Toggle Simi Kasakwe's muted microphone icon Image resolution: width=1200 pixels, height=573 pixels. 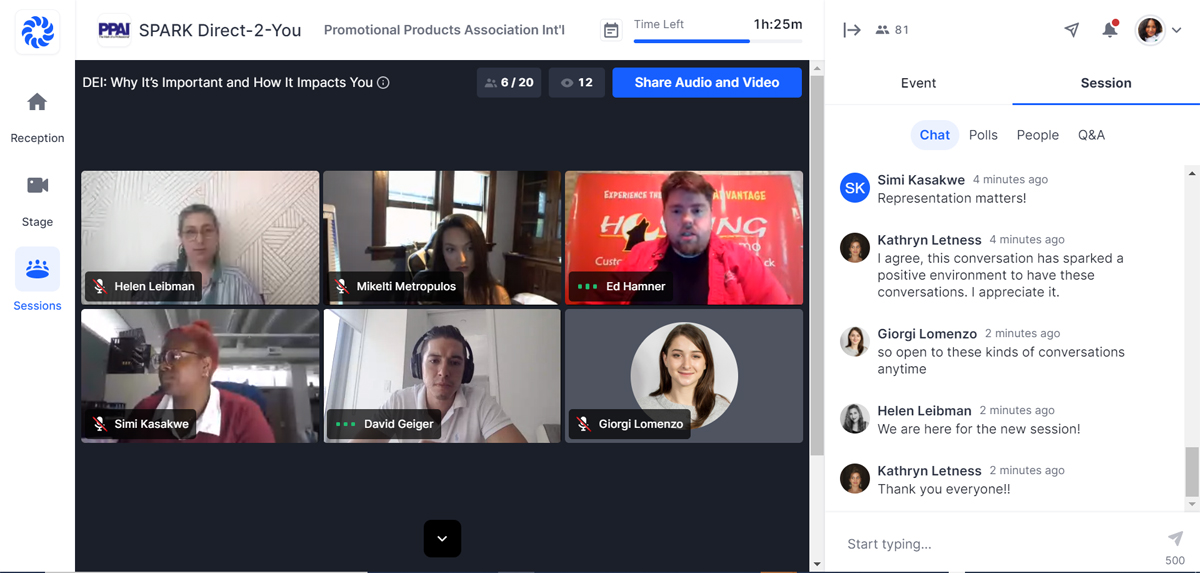tap(100, 424)
